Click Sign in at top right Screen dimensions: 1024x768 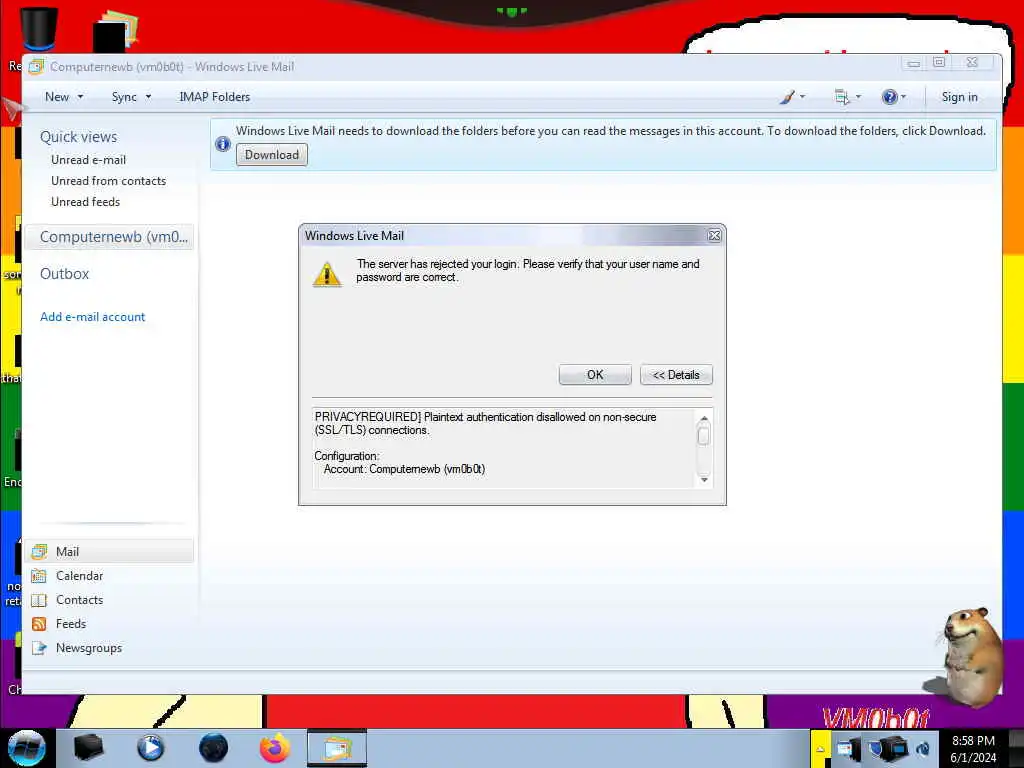959,97
